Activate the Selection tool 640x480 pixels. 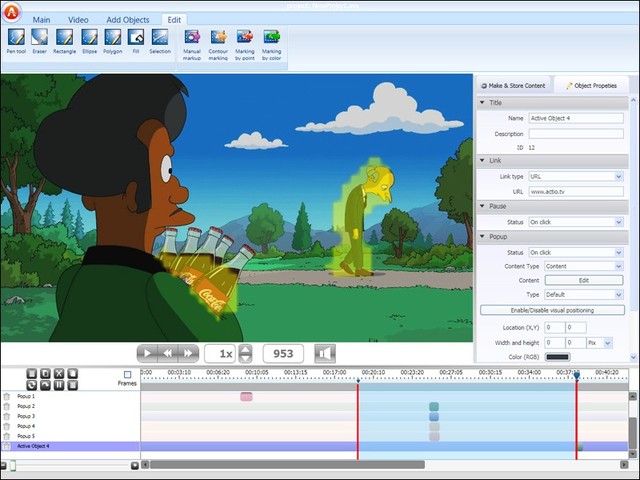click(x=160, y=41)
